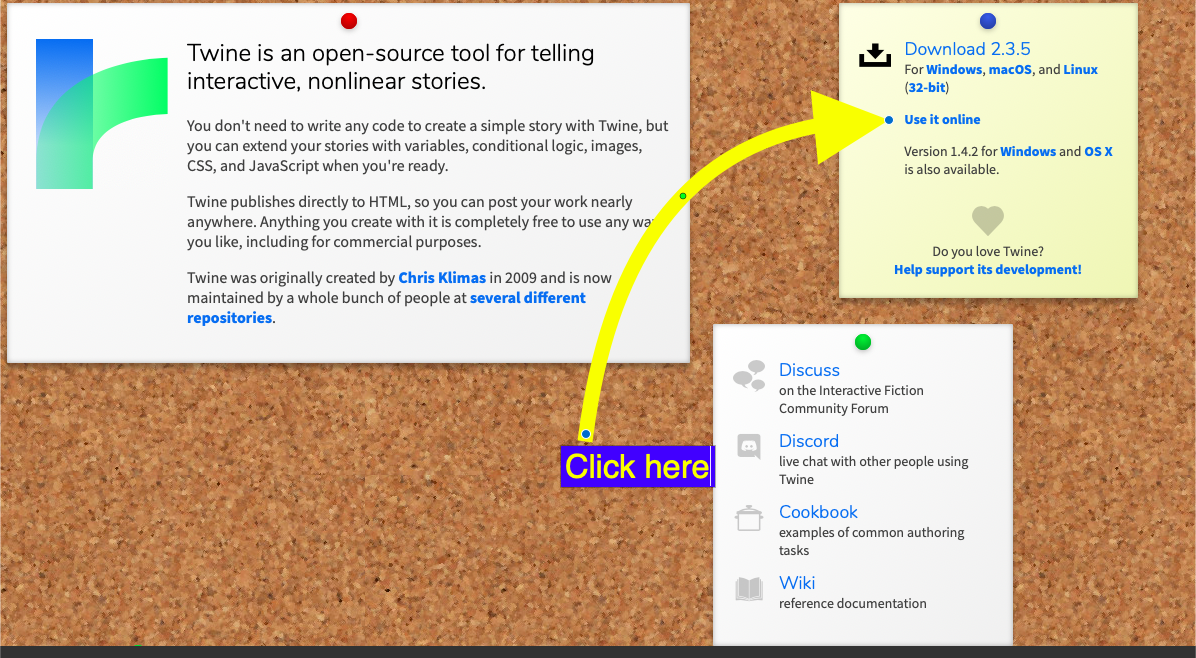This screenshot has width=1196, height=658.
Task: Click 'live chat with other people using Twine' text
Action: (x=873, y=470)
